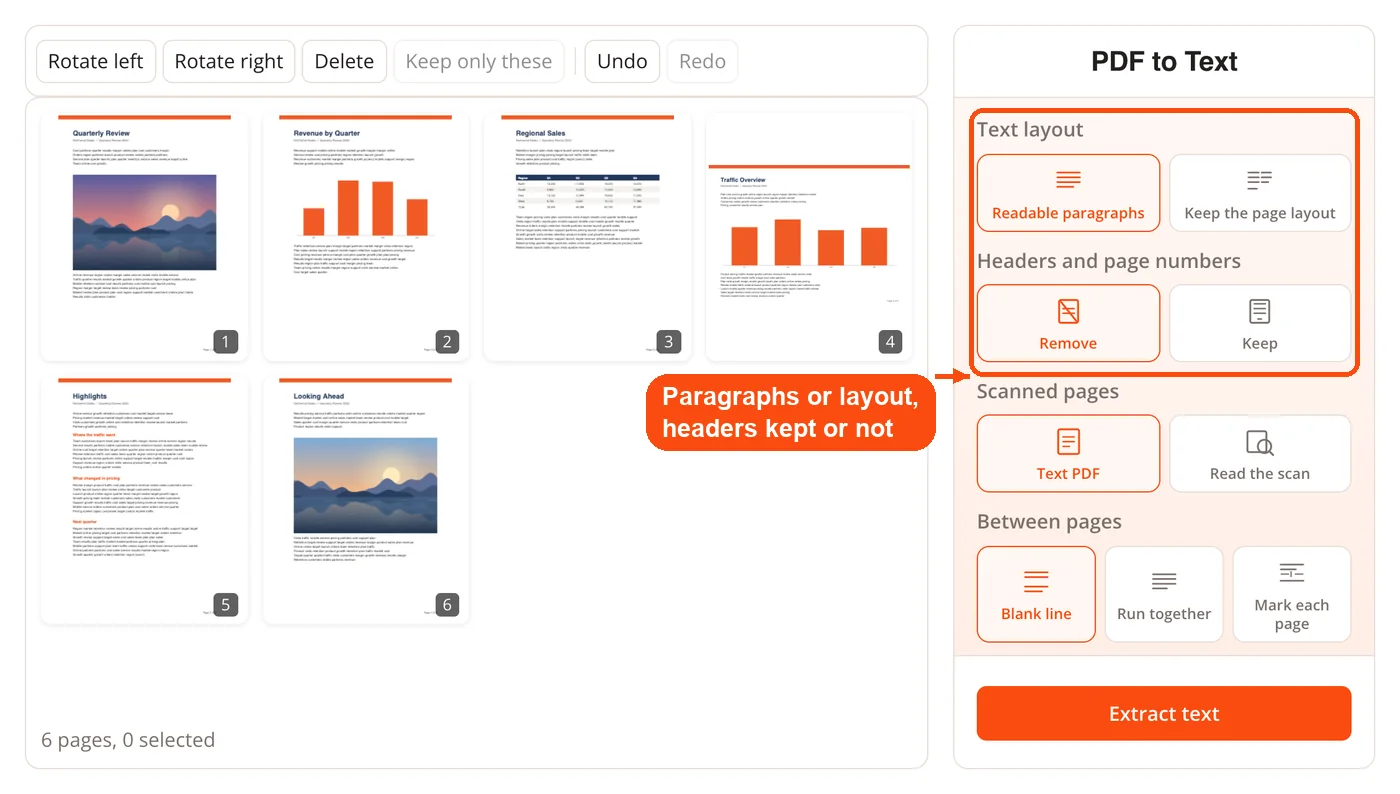
Task: Select page 5 Highlights thumbnail
Action: pos(144,500)
